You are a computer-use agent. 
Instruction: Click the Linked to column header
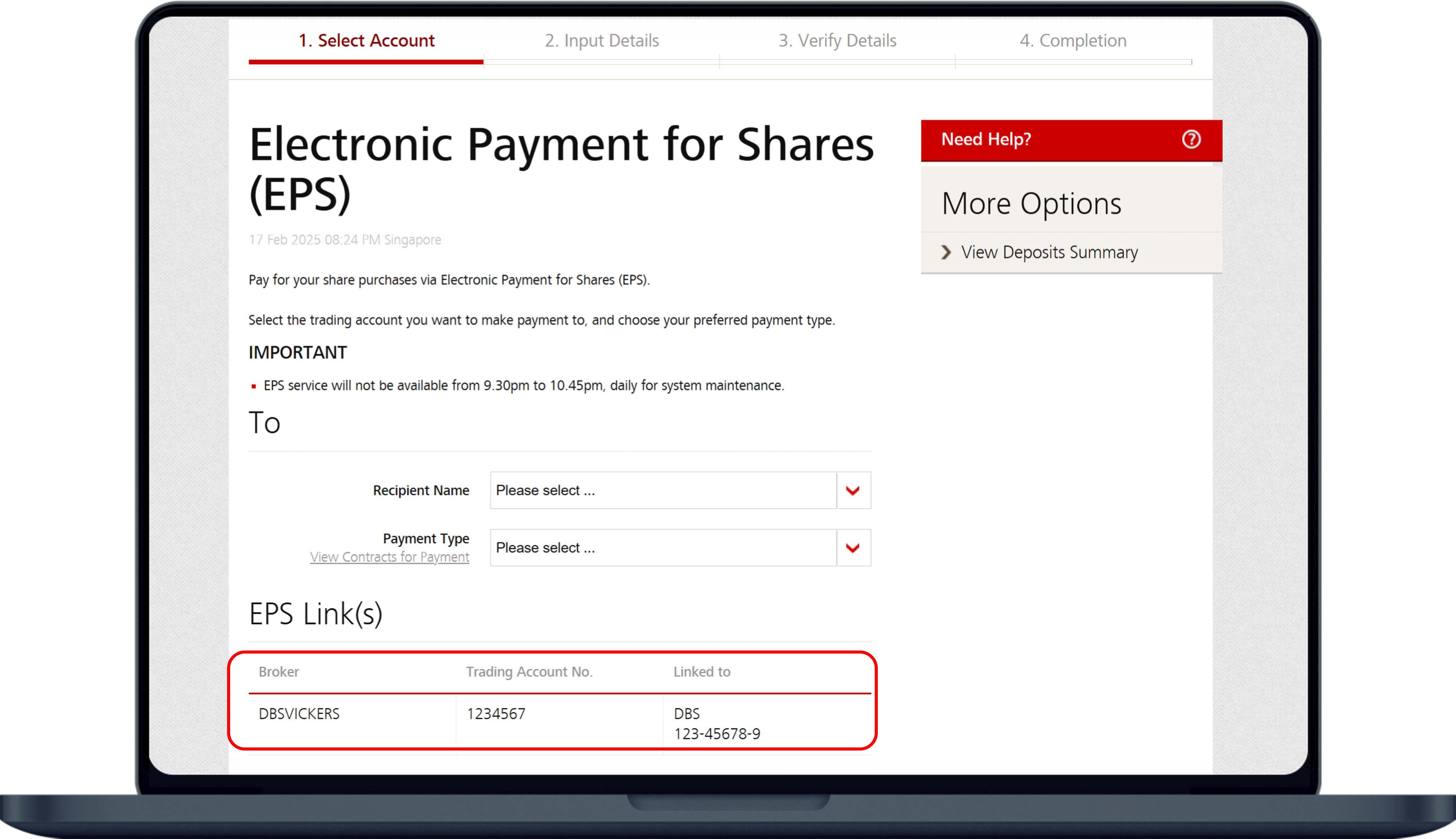(x=702, y=672)
